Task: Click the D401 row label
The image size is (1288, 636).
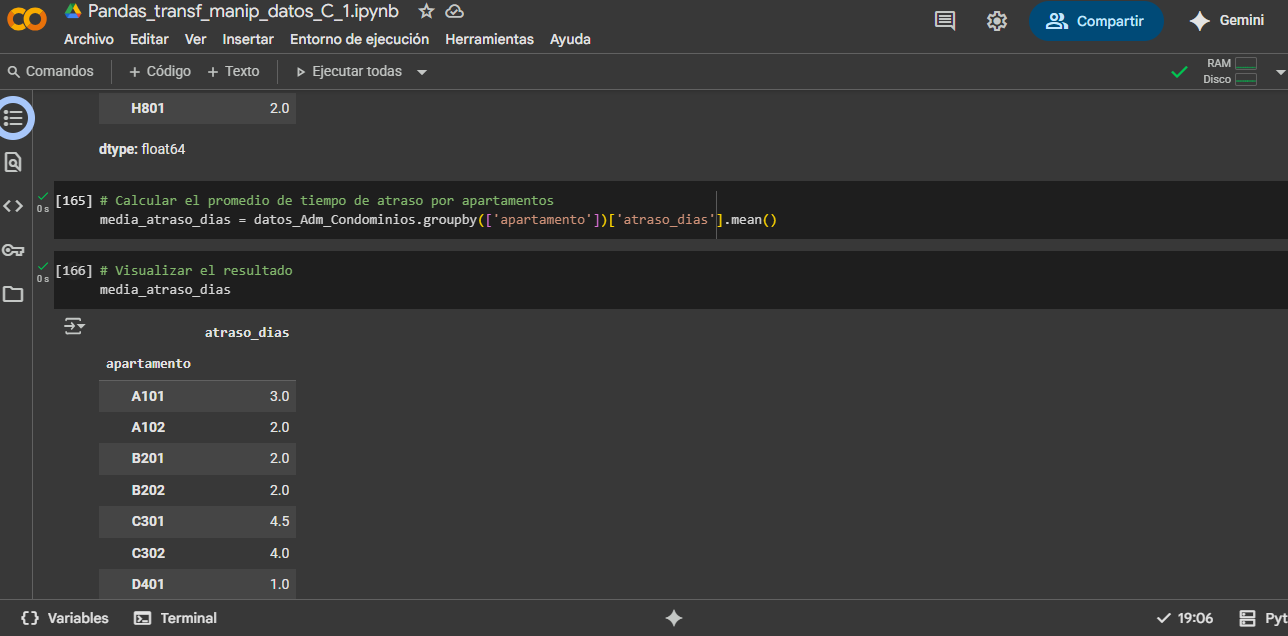Action: (x=148, y=584)
